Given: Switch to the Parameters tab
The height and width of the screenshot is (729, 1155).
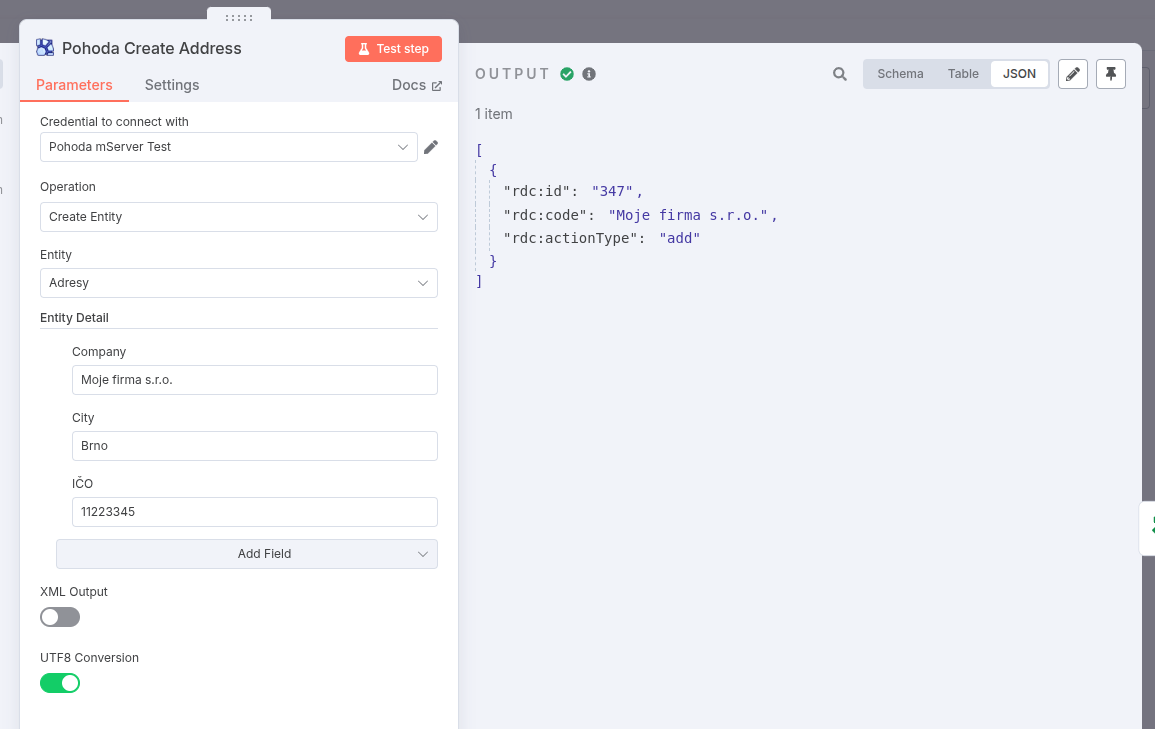Looking at the screenshot, I should [x=74, y=85].
